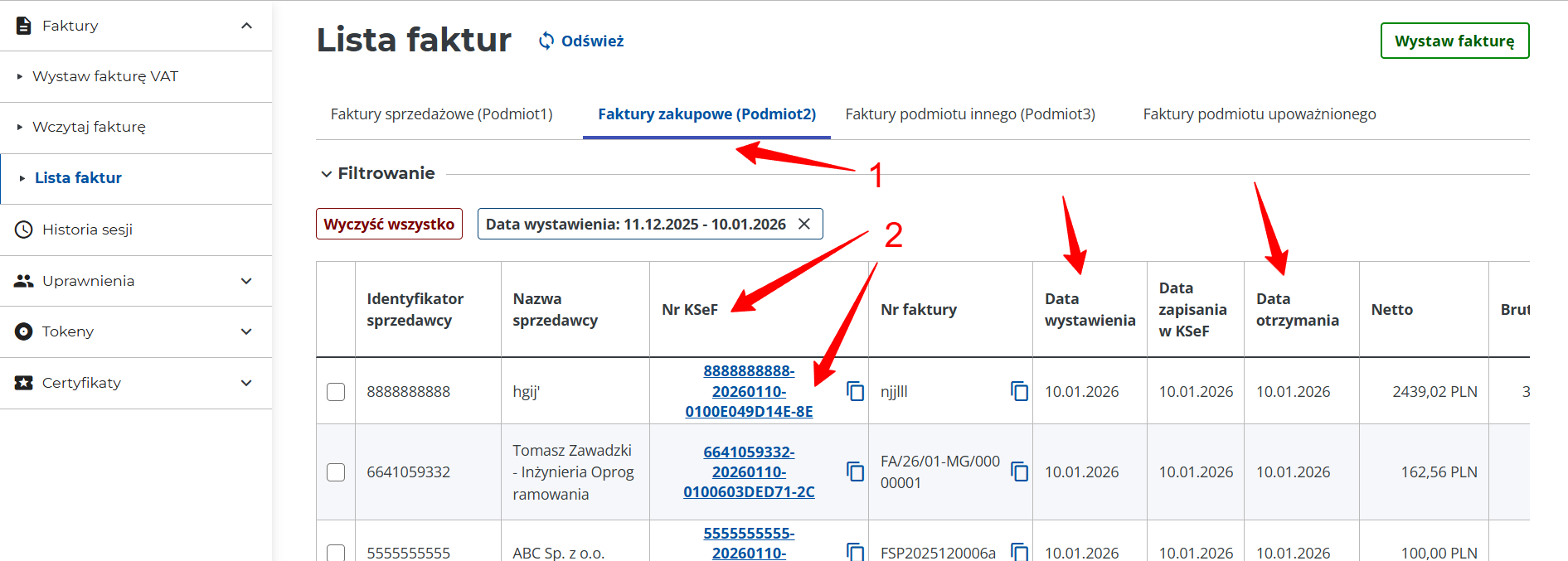Collapse the Faktury sidebar section
This screenshot has width=1568, height=561.
[x=246, y=26]
